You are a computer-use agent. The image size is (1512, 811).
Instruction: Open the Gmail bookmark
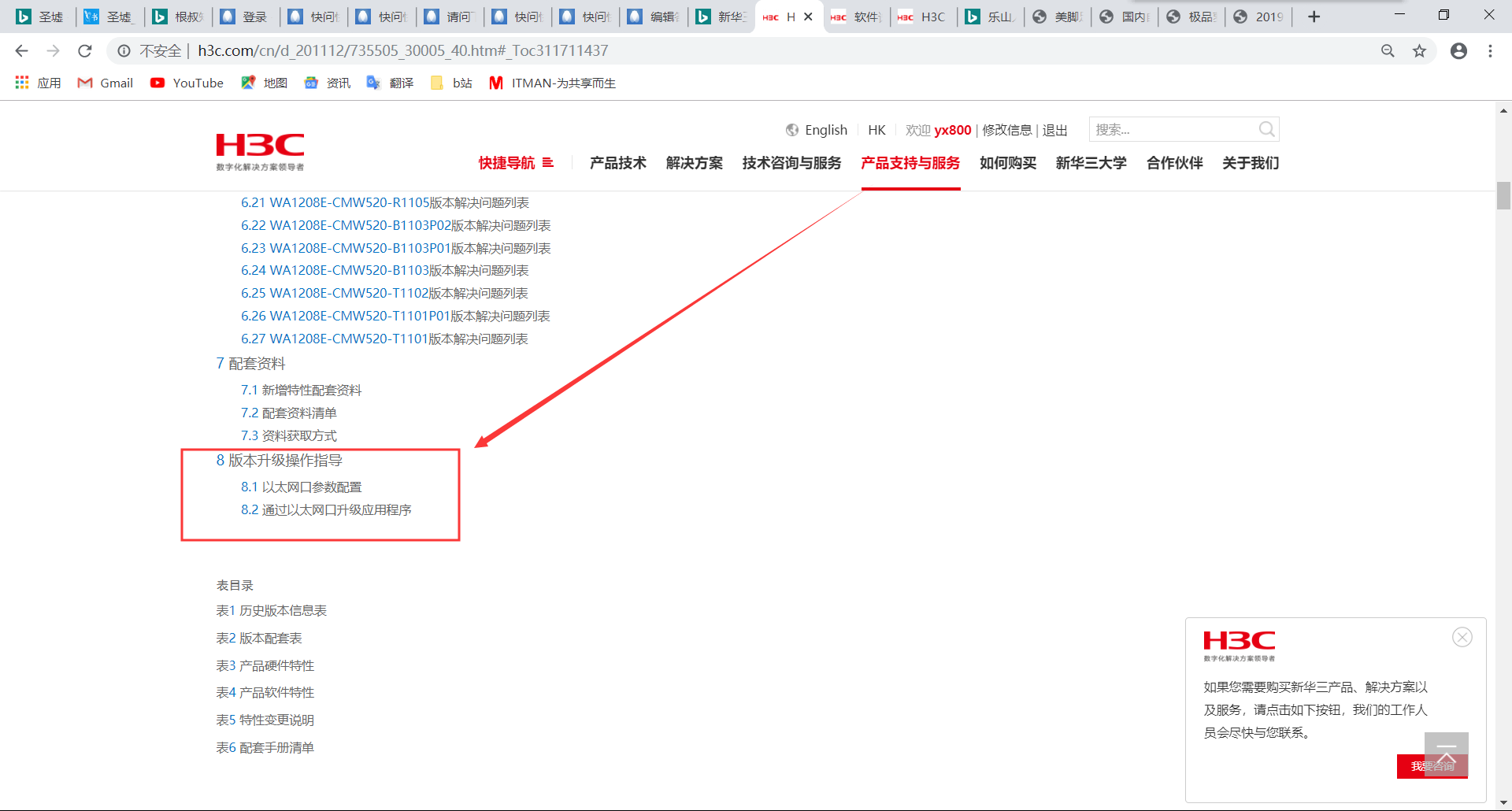click(x=106, y=83)
